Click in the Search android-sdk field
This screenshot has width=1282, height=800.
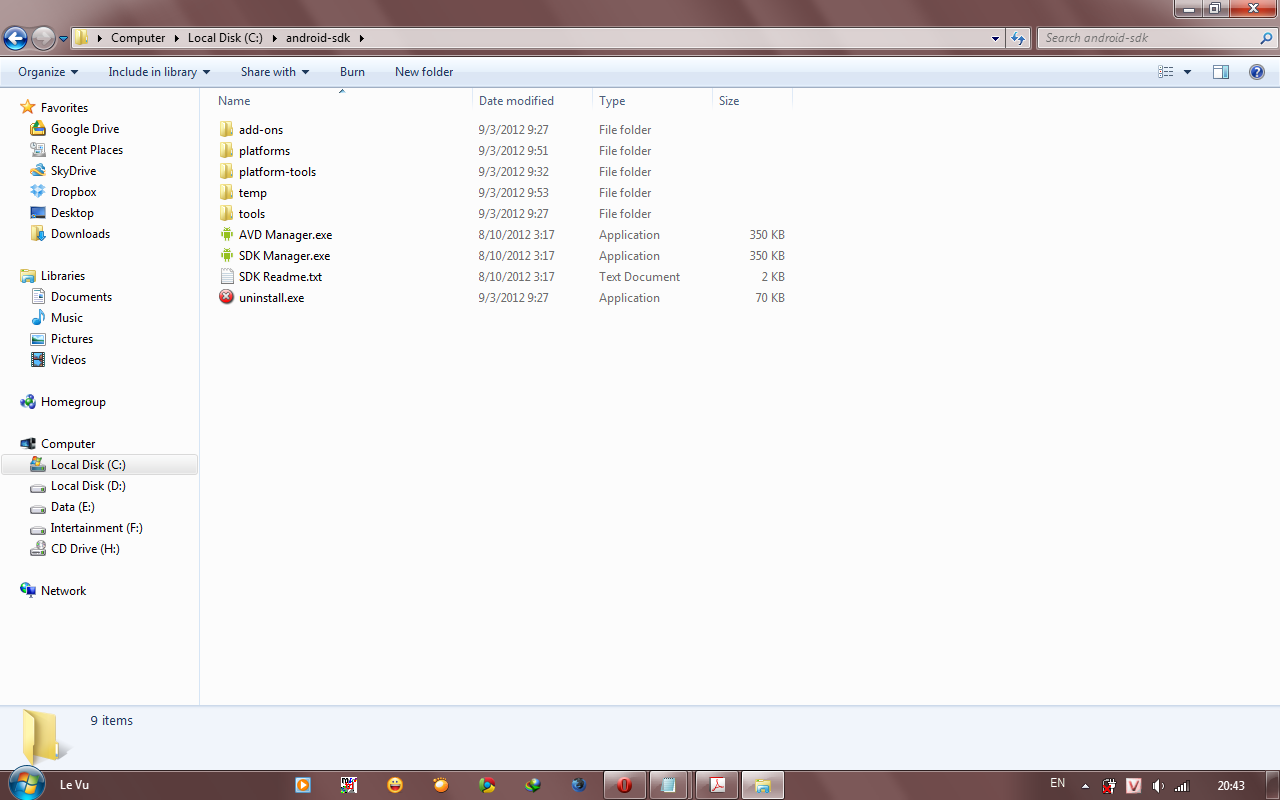coord(1147,38)
